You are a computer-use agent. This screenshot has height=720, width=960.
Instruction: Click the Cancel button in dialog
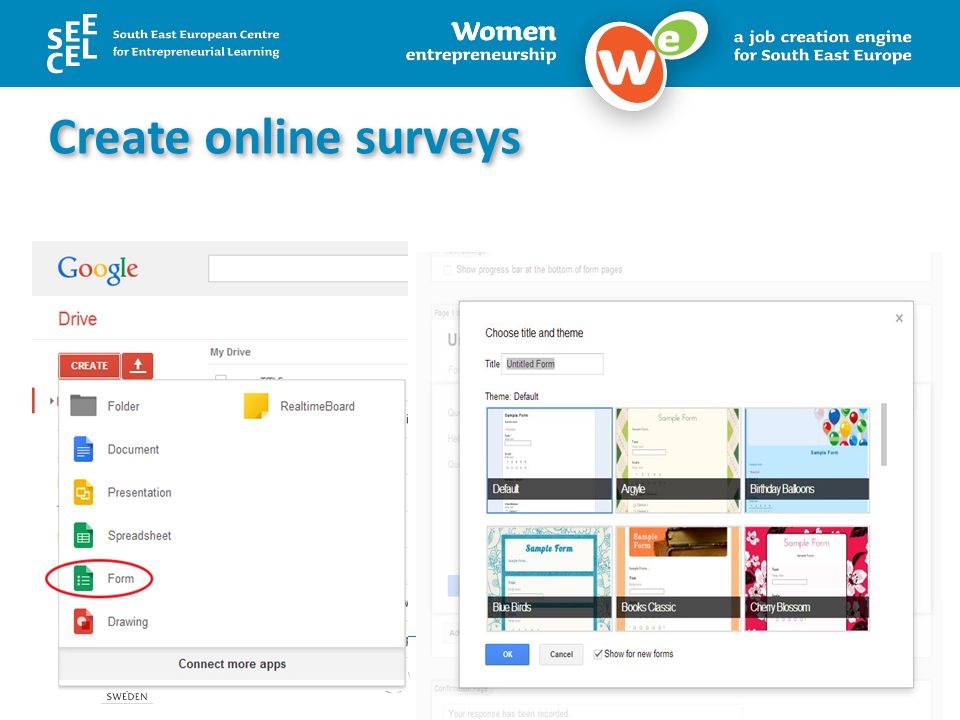tap(561, 654)
